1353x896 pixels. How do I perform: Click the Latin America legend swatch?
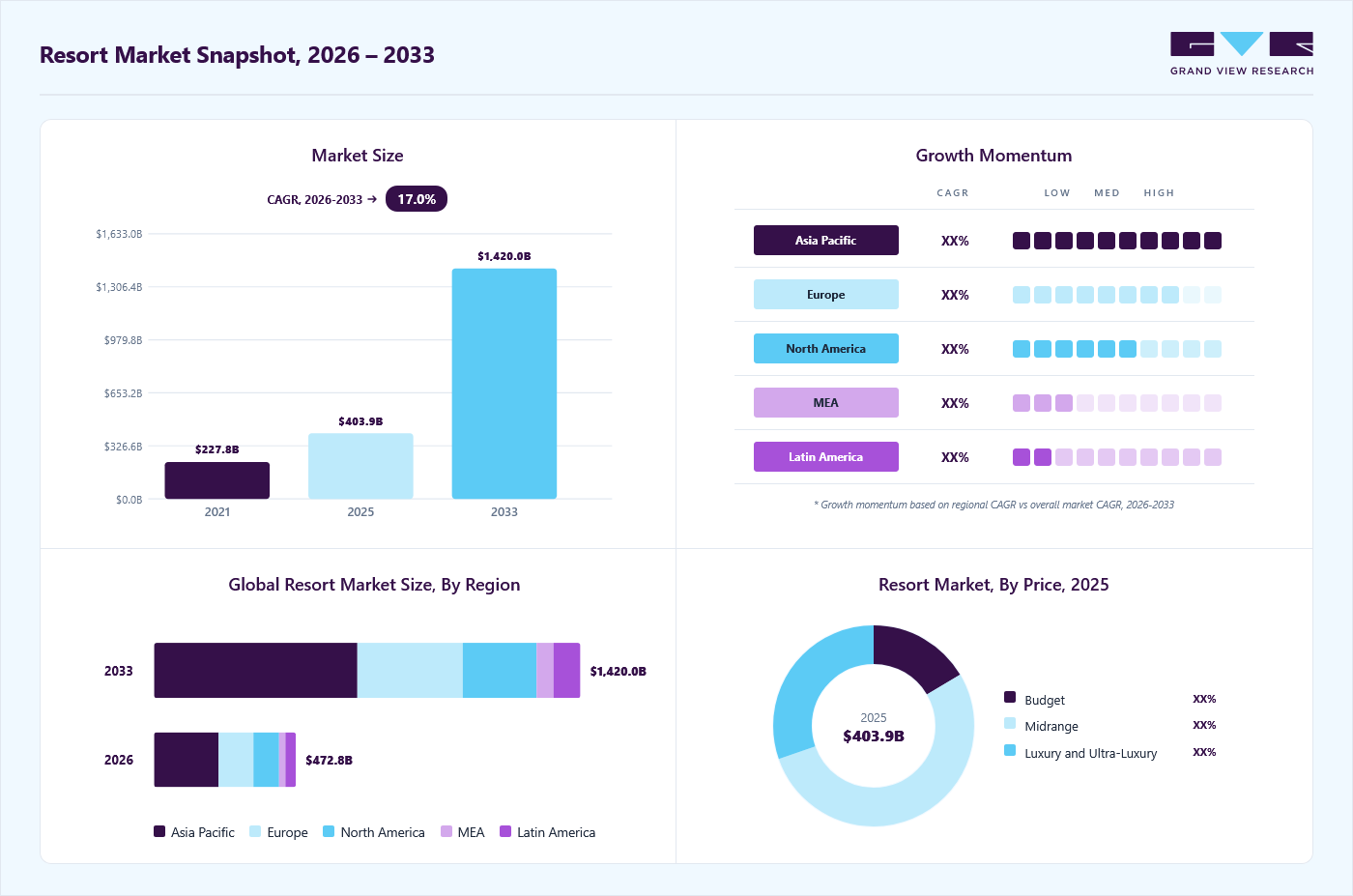click(505, 831)
